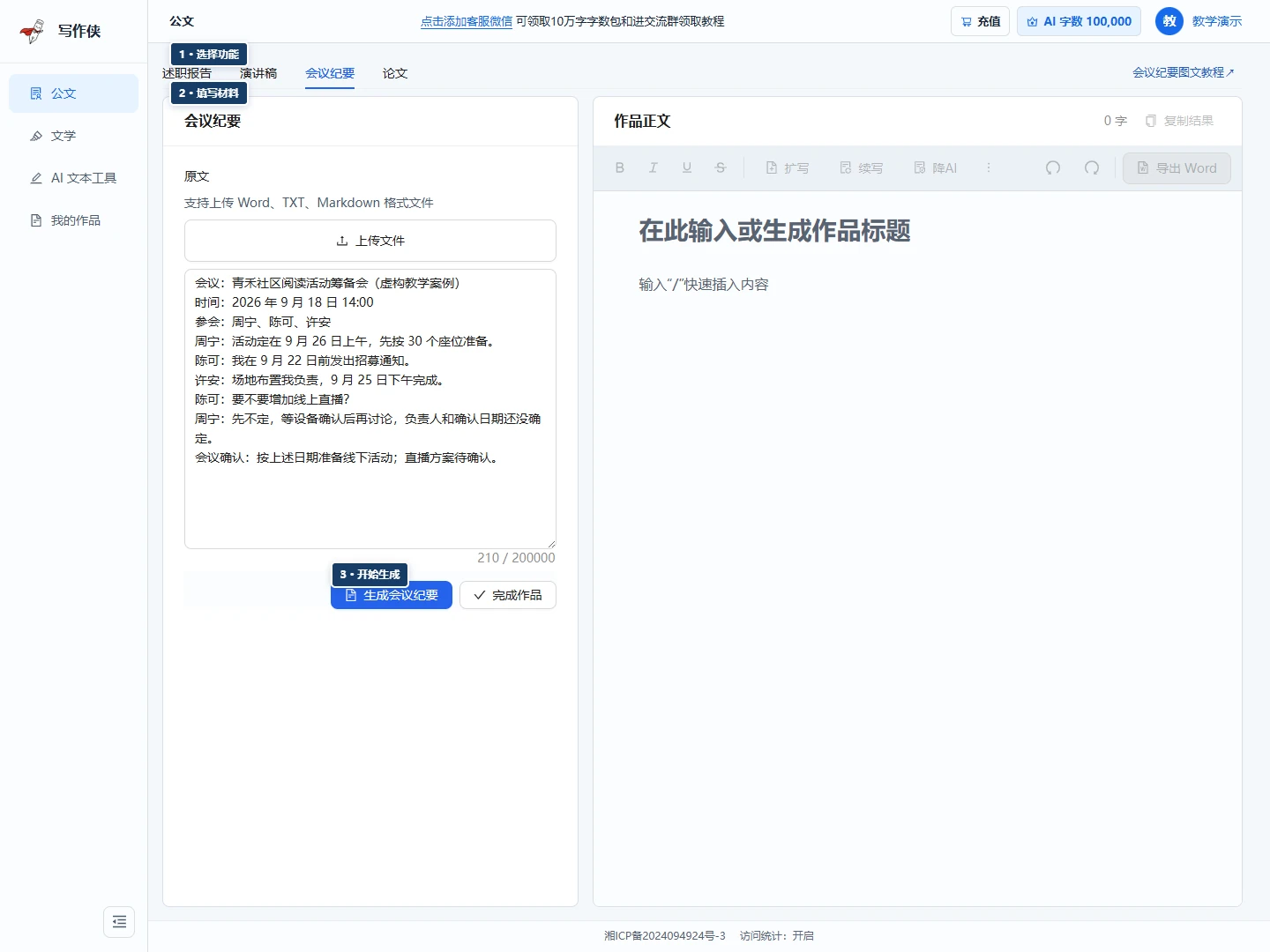Click the 教 user avatar
1270x952 pixels.
click(1169, 21)
